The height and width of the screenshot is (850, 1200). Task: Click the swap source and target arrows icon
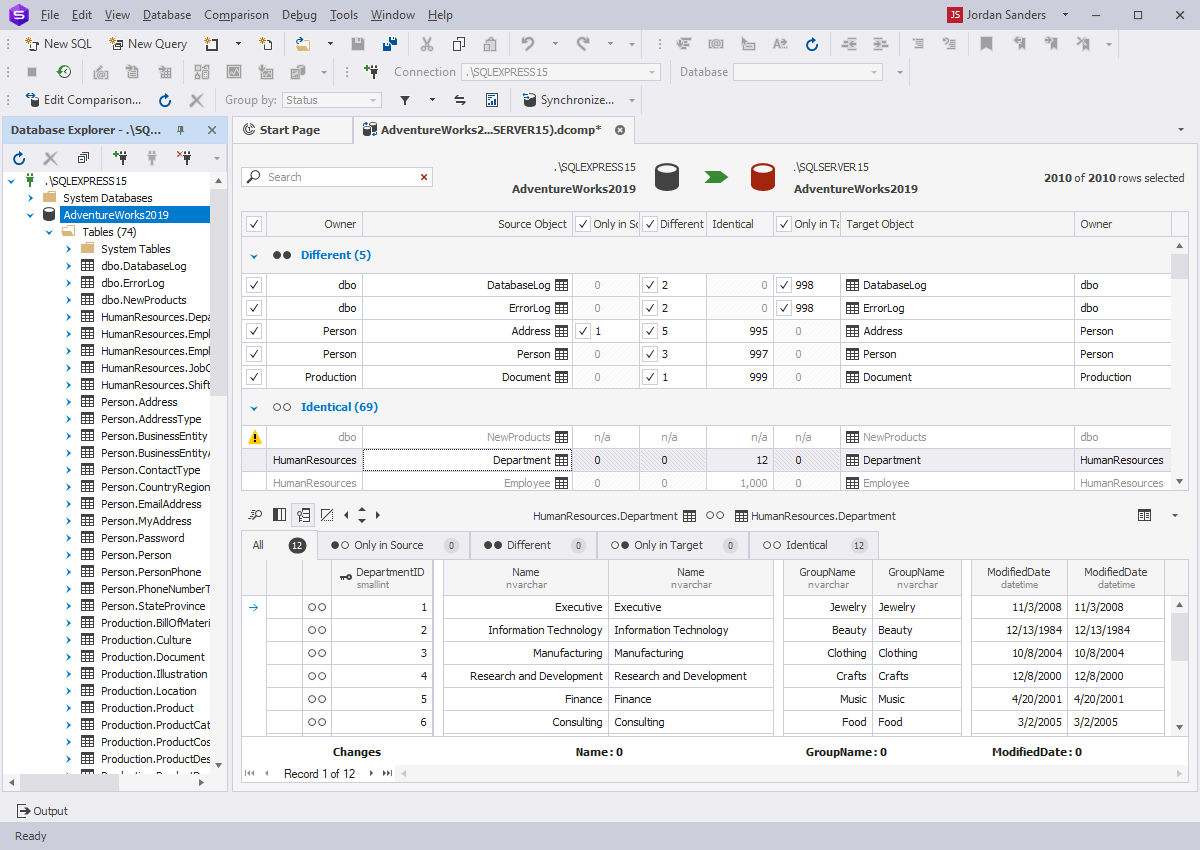click(x=460, y=100)
